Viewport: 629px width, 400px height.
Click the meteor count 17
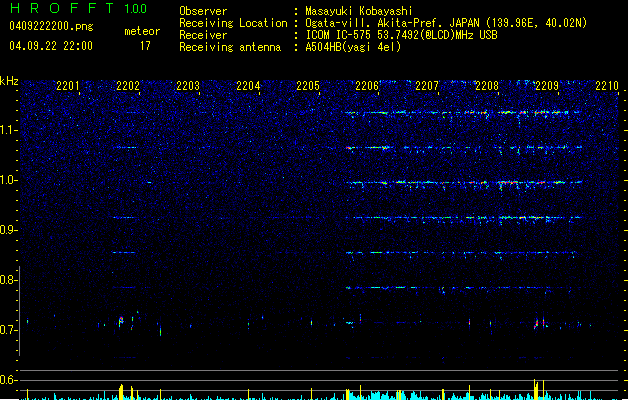point(145,46)
